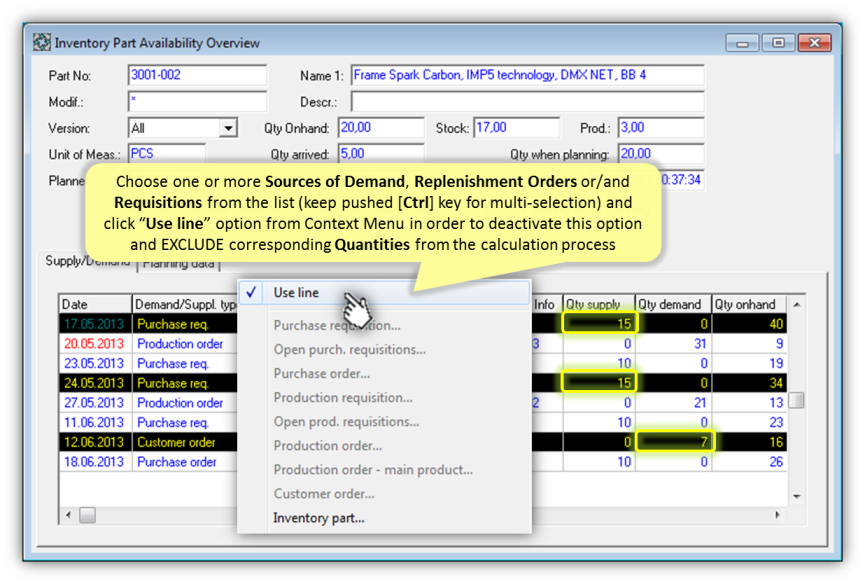Click the Name 1 field

[527, 75]
